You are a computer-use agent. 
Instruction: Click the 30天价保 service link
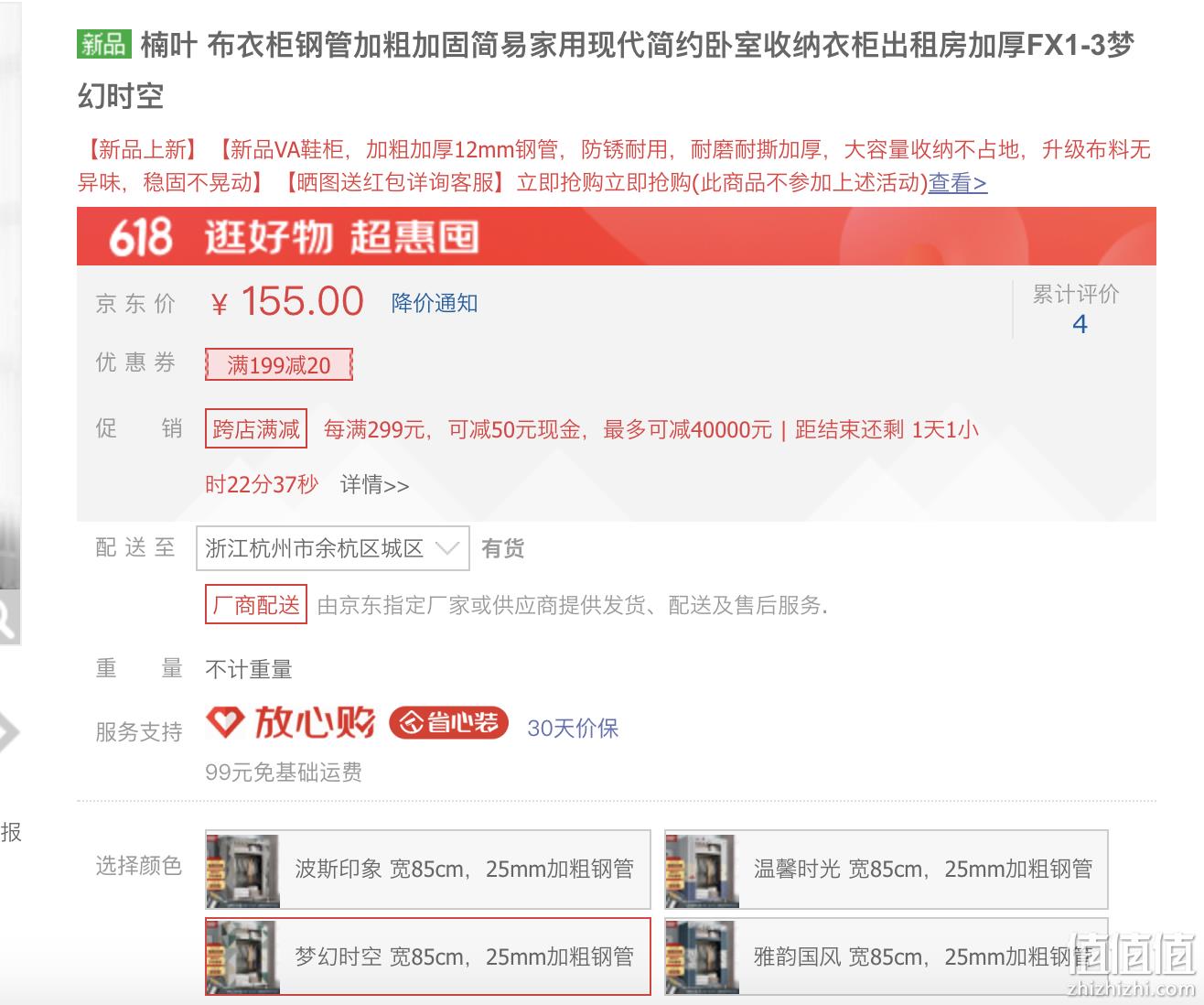point(573,728)
